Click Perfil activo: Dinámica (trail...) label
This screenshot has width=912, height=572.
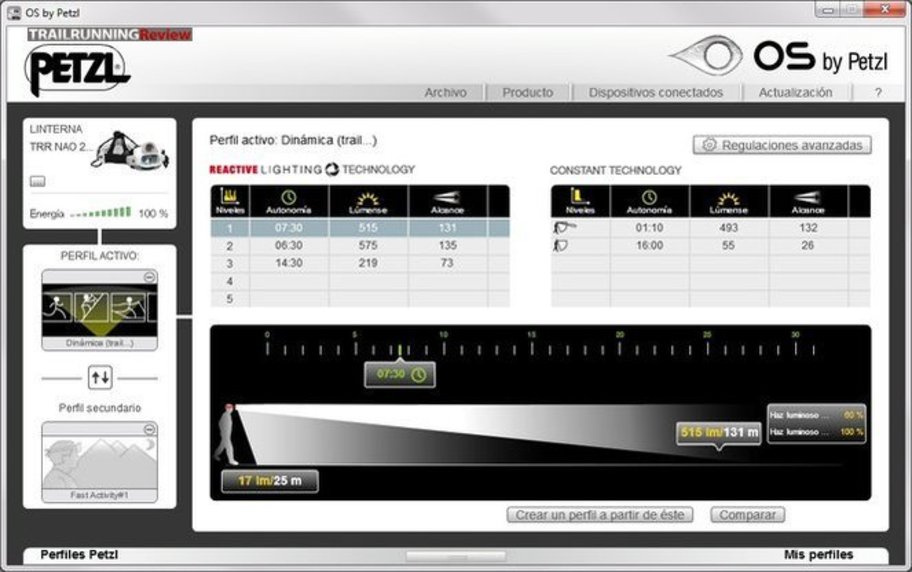coord(293,140)
